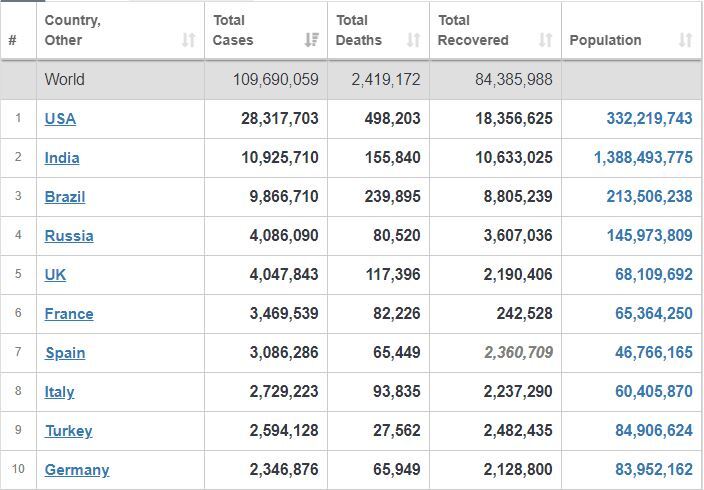This screenshot has height=490, width=704.
Task: Select Brazil total deaths 239,895
Action: 392,197
